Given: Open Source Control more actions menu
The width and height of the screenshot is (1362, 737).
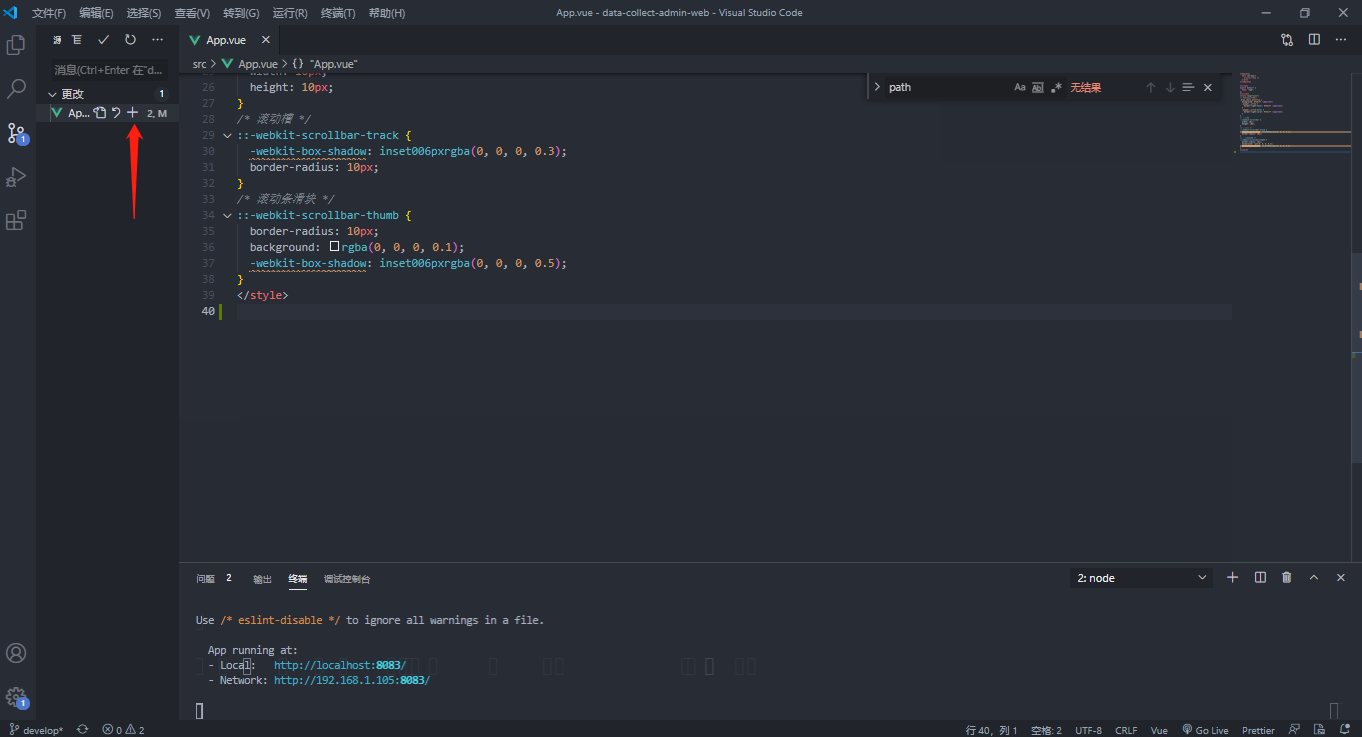Looking at the screenshot, I should [x=157, y=40].
